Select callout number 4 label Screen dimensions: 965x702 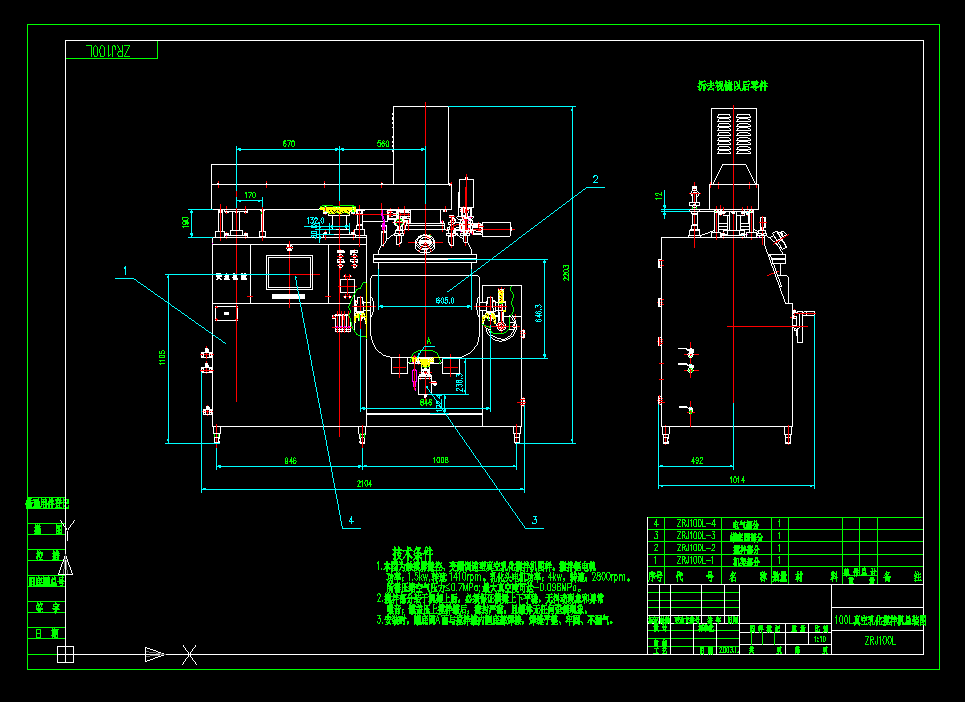[351, 521]
